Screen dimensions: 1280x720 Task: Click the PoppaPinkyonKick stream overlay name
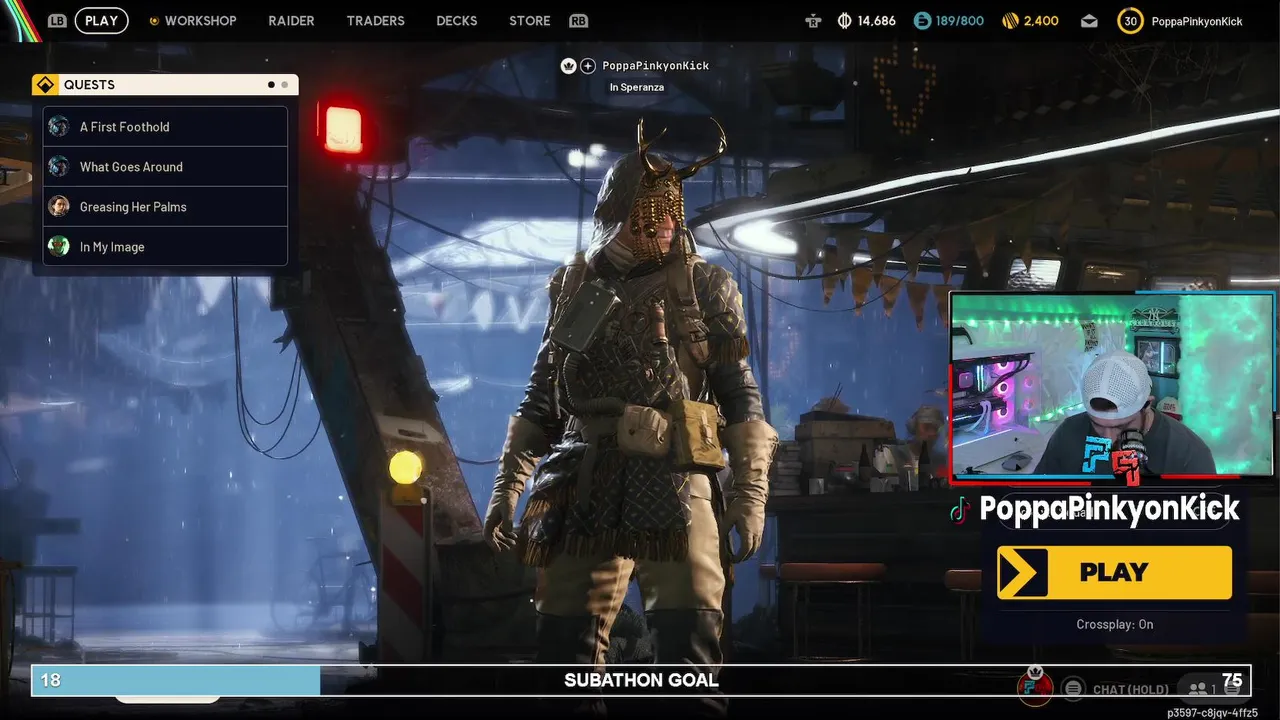point(1109,509)
